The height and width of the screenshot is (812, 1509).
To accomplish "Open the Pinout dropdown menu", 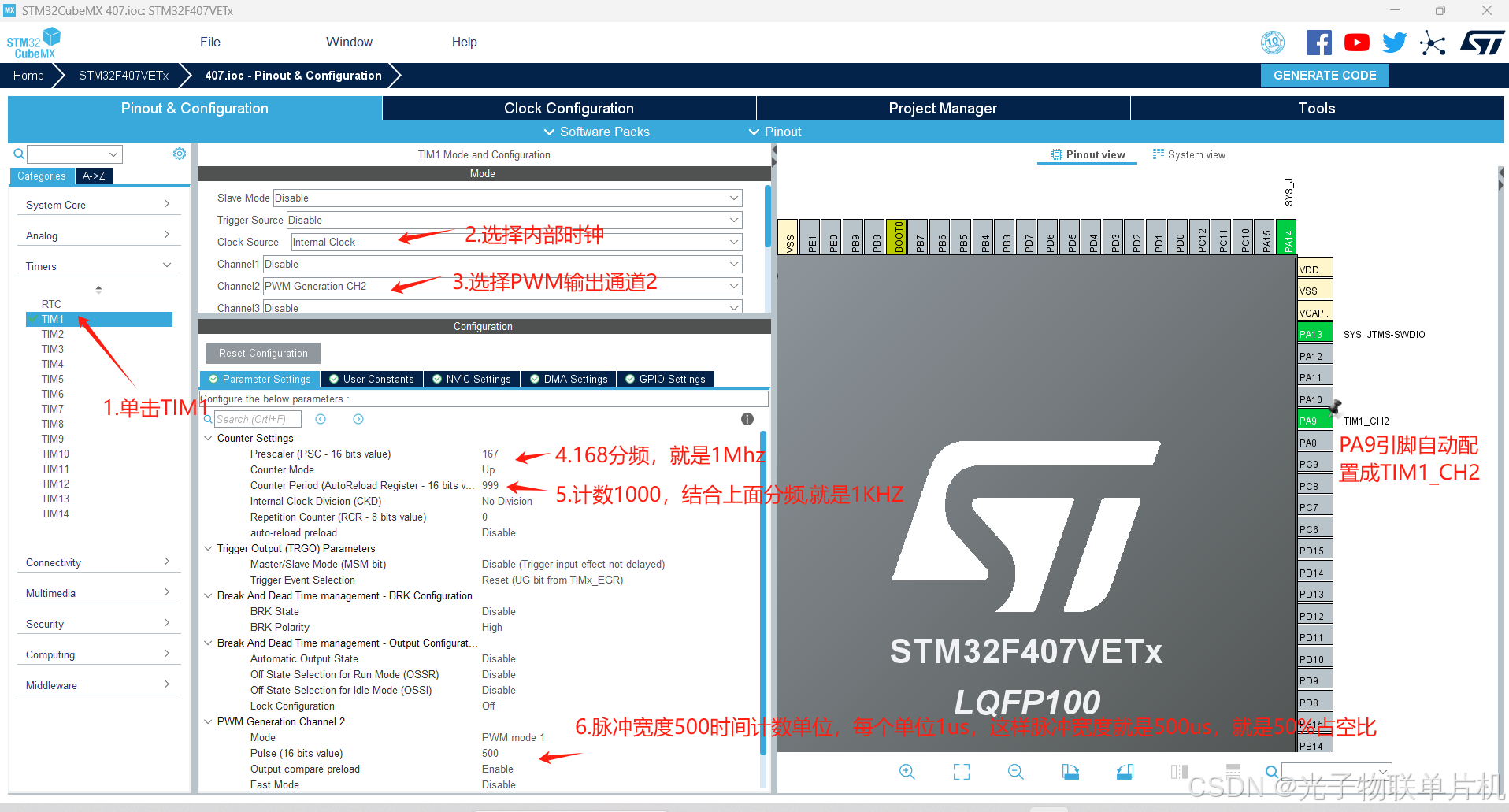I will pos(775,132).
